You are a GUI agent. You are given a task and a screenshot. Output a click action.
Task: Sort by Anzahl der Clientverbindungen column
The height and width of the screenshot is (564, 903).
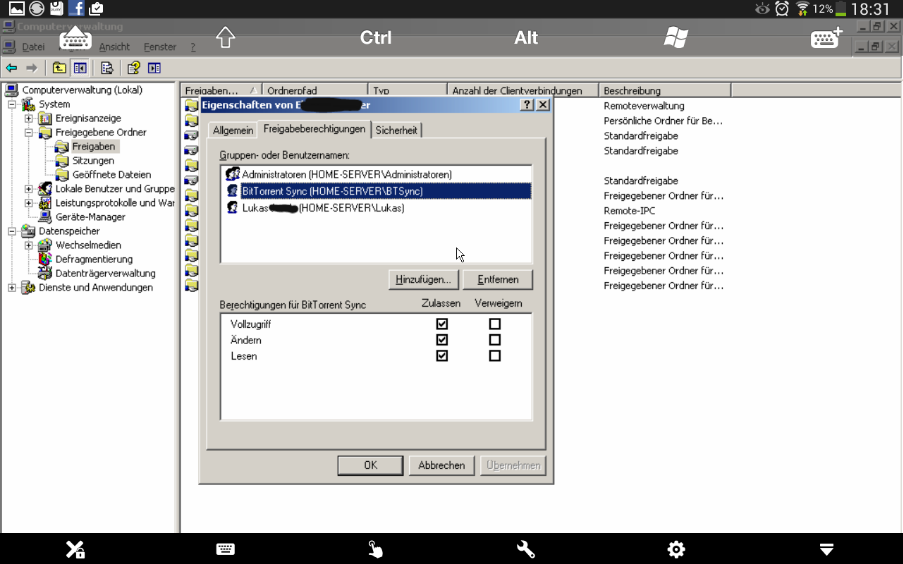pyautogui.click(x=523, y=90)
